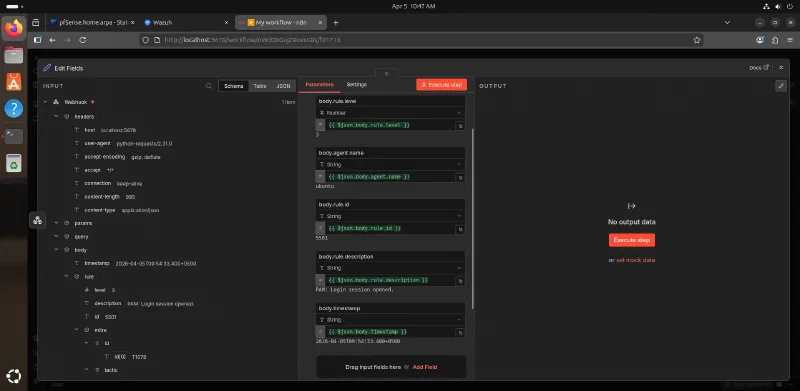Click the drag handle above Parameters panel

[x=387, y=73]
